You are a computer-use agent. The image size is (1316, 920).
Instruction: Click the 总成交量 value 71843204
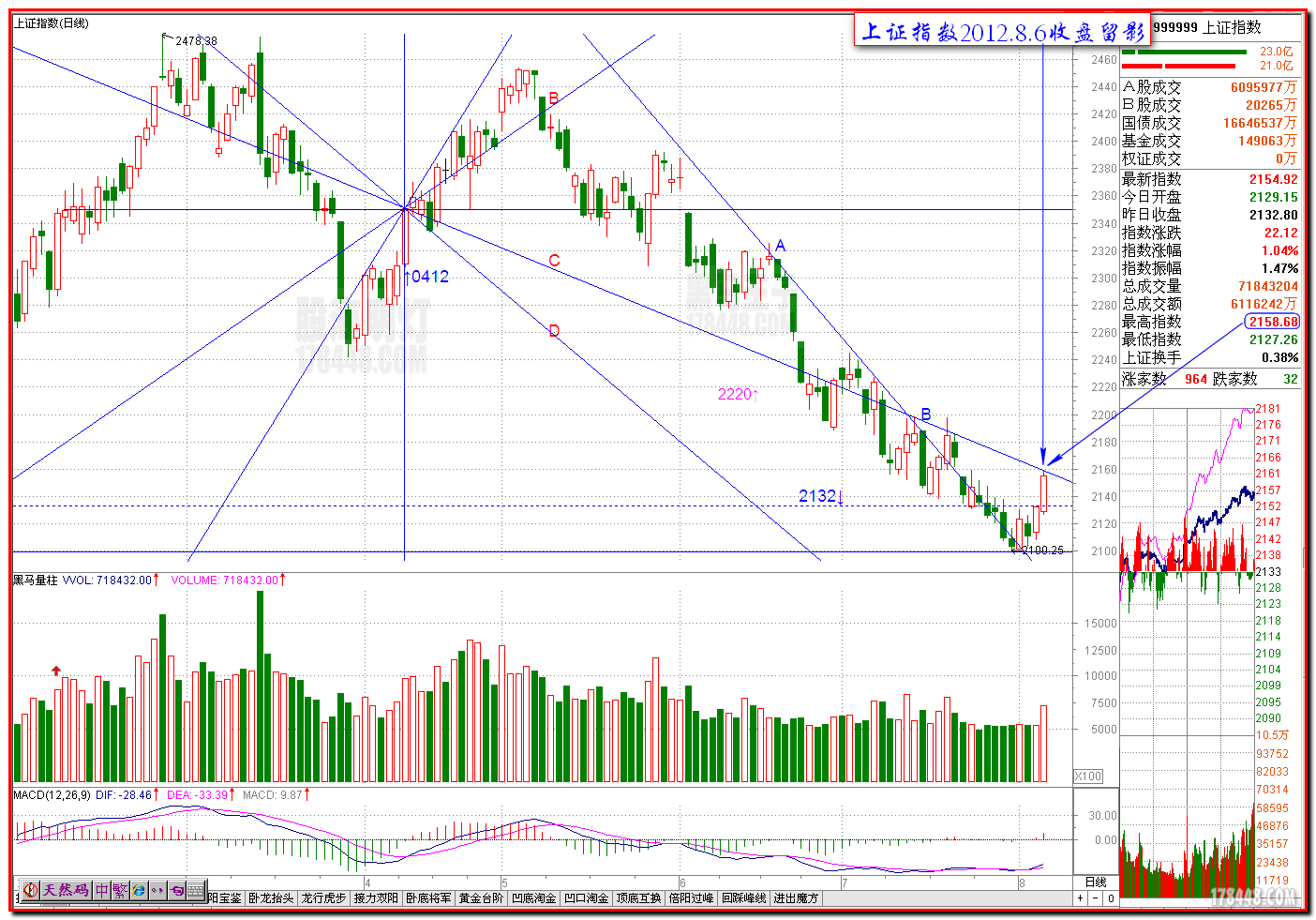click(1268, 286)
